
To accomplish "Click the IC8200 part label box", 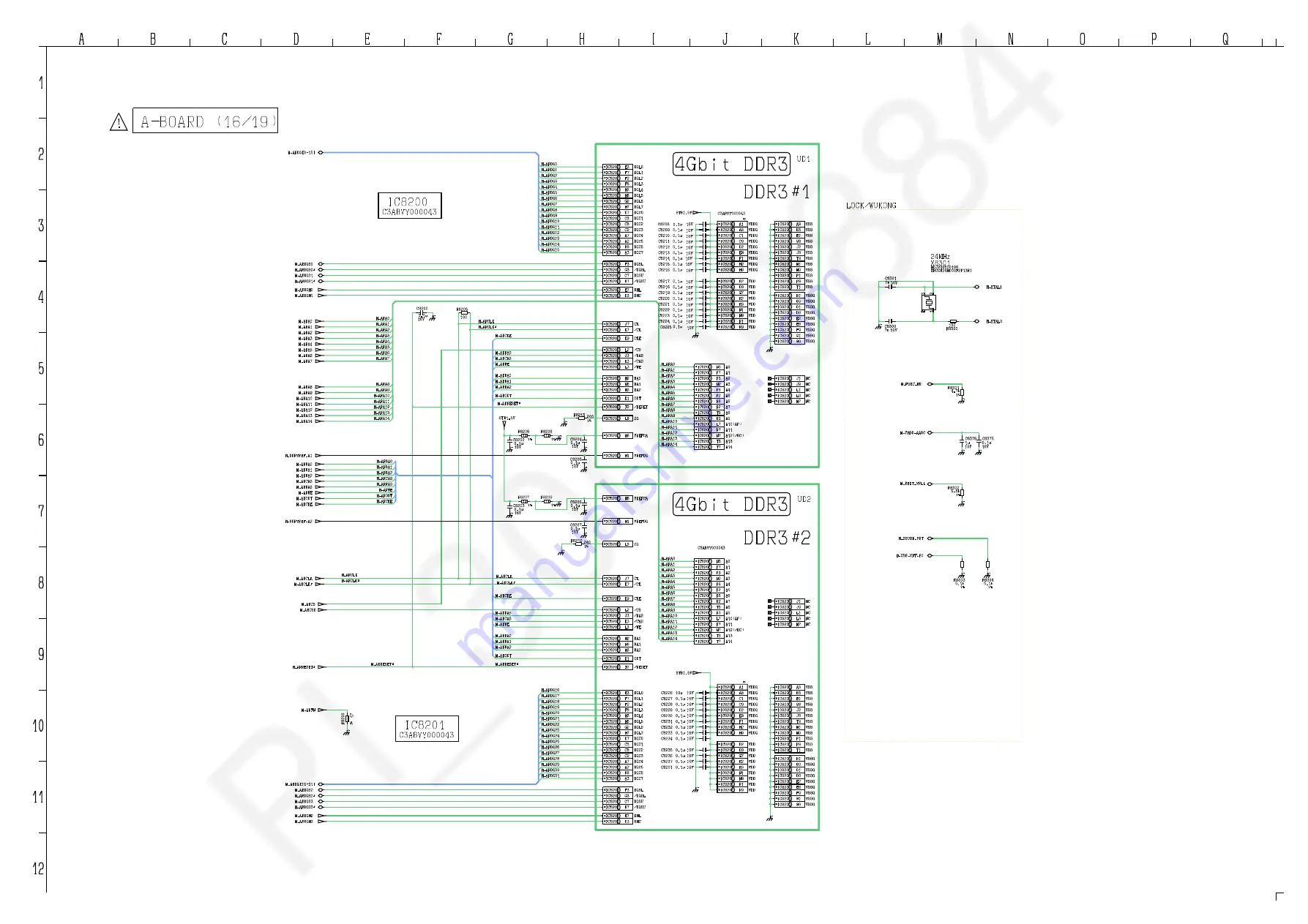I will (410, 206).
